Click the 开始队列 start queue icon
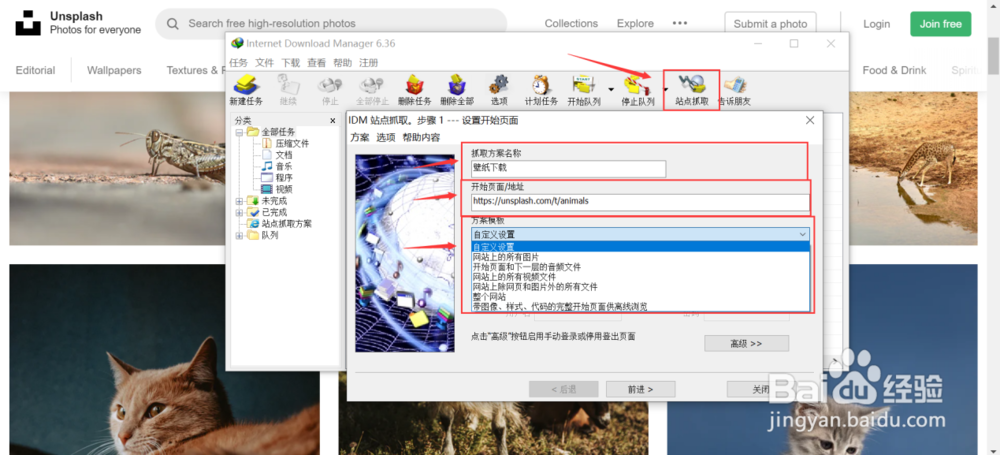Image resolution: width=1000 pixels, height=455 pixels. point(584,90)
